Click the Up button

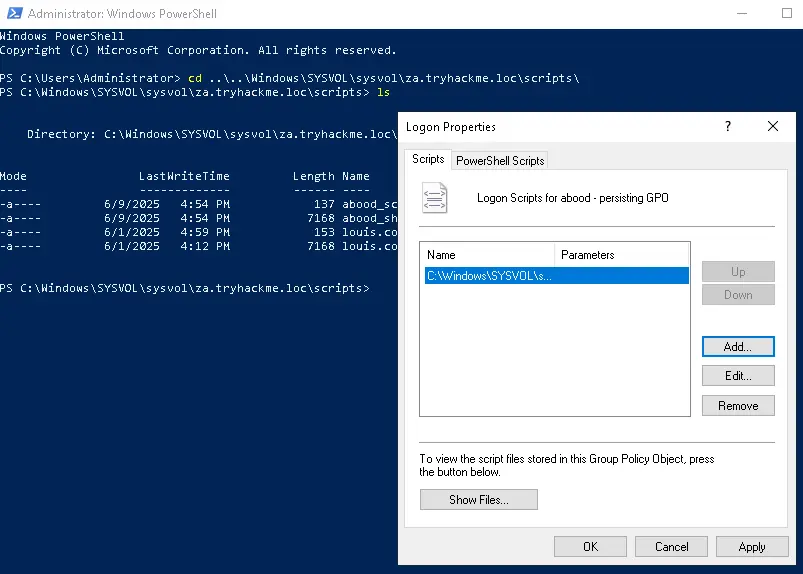[738, 271]
